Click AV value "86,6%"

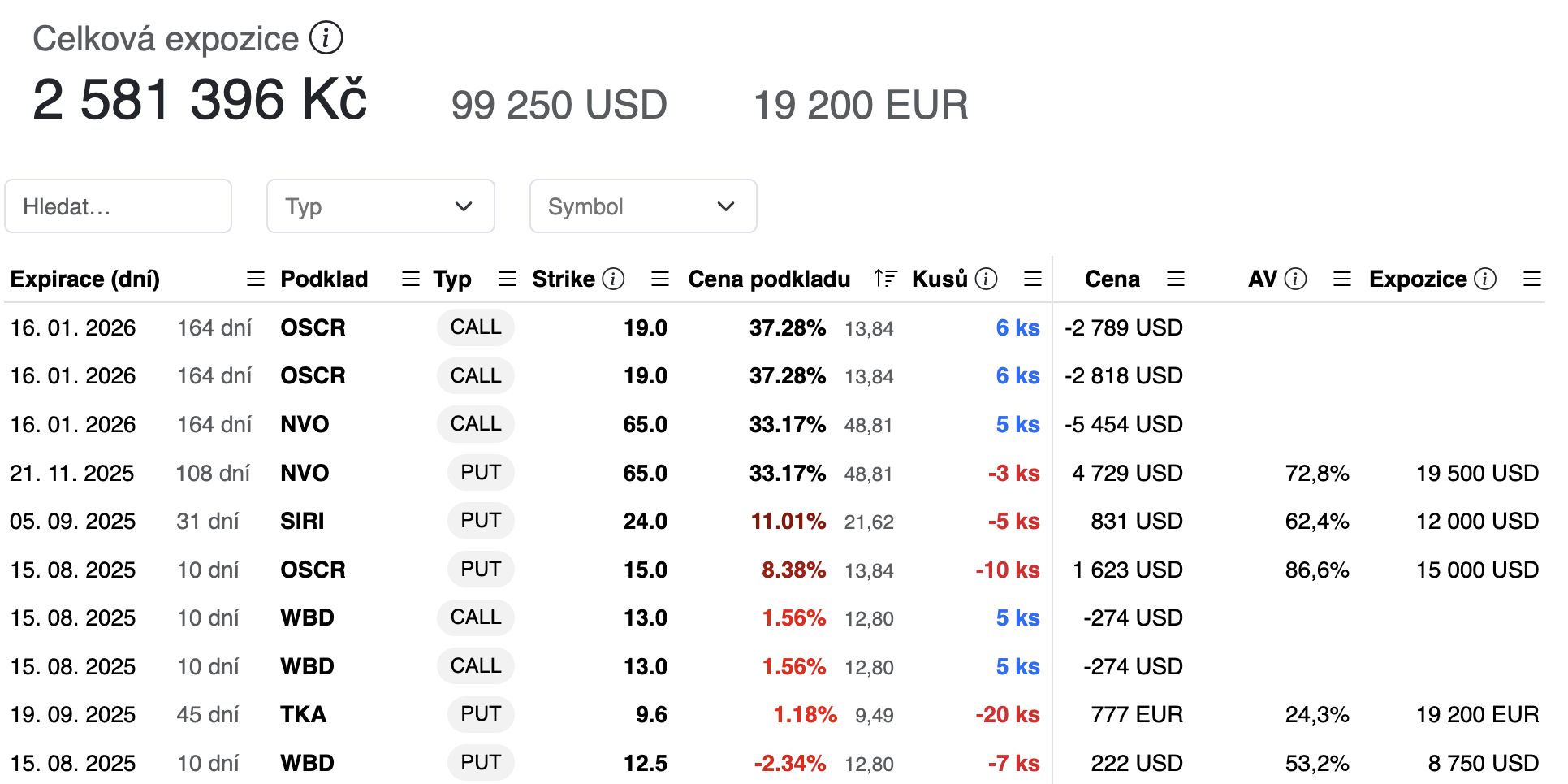pos(1317,570)
